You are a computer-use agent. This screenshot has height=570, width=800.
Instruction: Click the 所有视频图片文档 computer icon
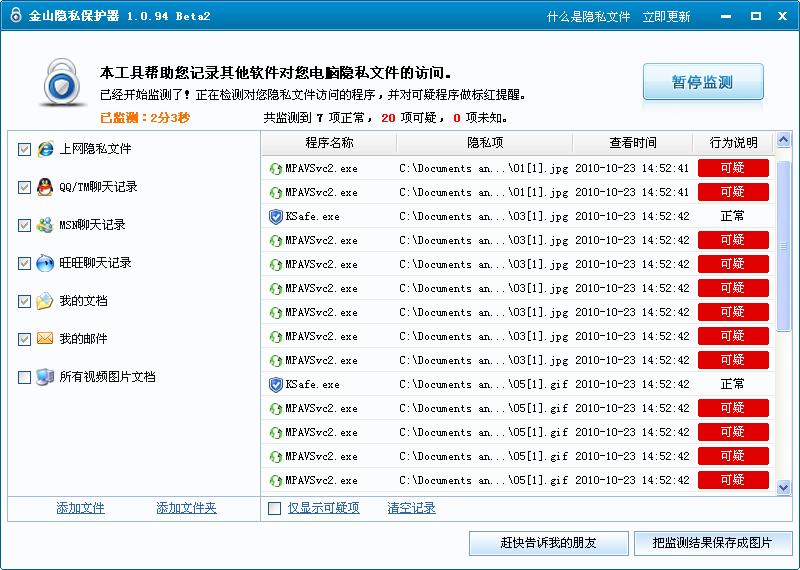(x=45, y=377)
